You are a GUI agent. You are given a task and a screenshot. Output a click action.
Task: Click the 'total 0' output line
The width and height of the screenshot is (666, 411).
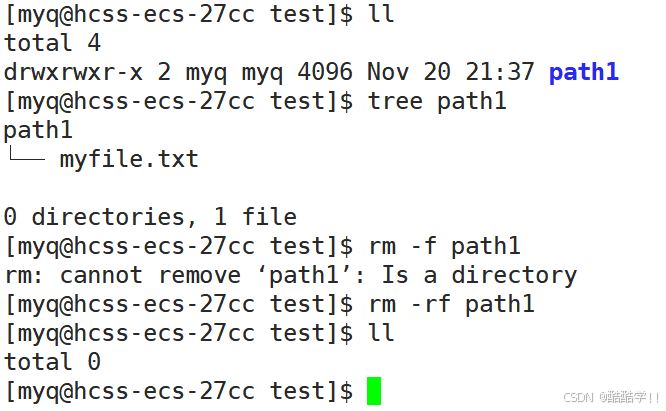tap(53, 362)
